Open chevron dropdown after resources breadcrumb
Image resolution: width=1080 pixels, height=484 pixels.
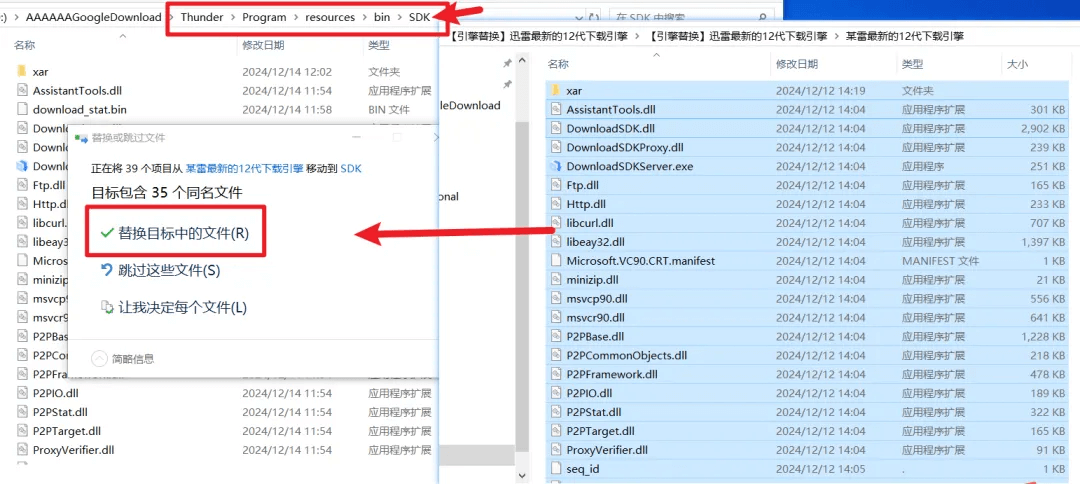tap(364, 17)
